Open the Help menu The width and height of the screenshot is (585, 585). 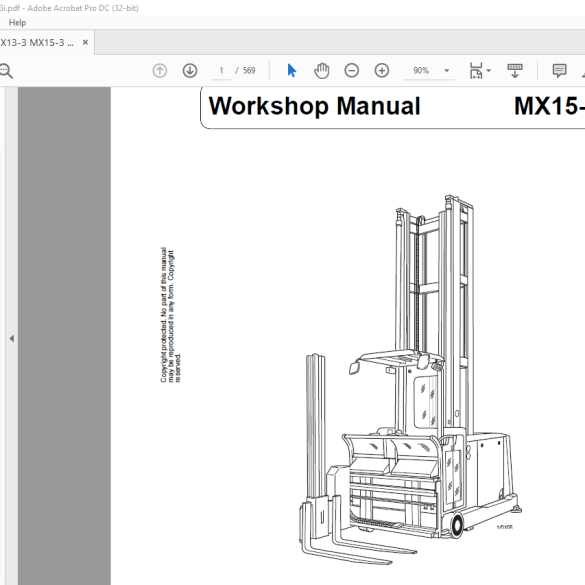[x=17, y=23]
